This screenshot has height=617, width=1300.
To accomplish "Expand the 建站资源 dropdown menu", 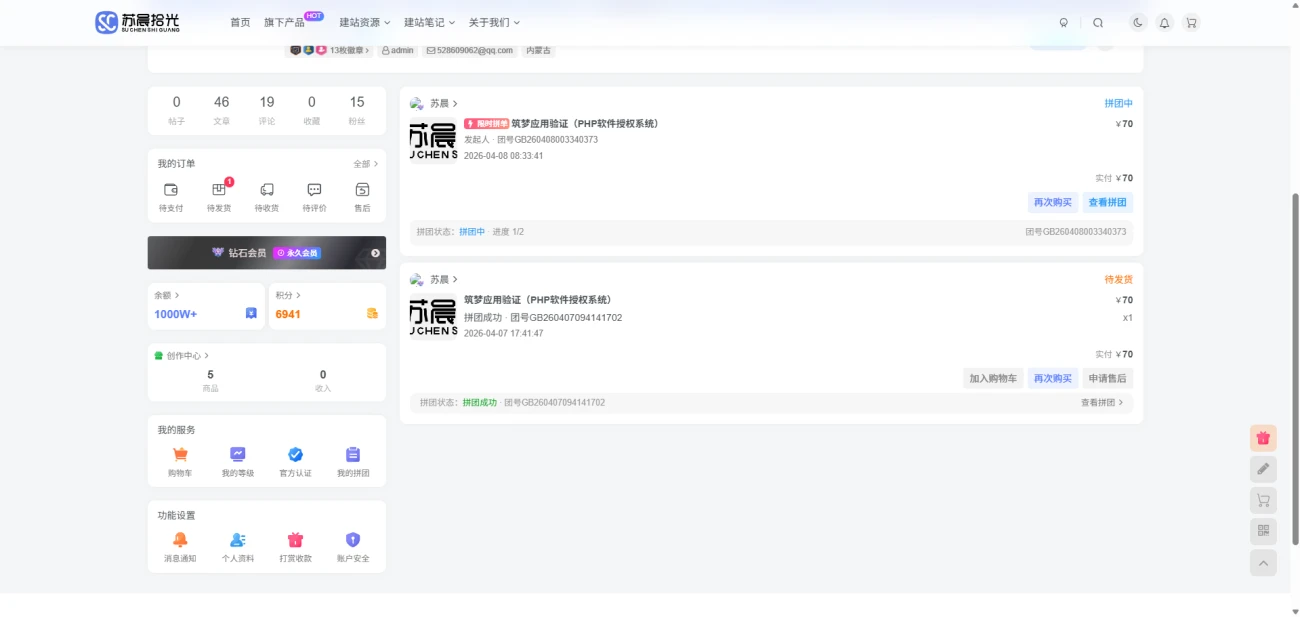I will [363, 22].
